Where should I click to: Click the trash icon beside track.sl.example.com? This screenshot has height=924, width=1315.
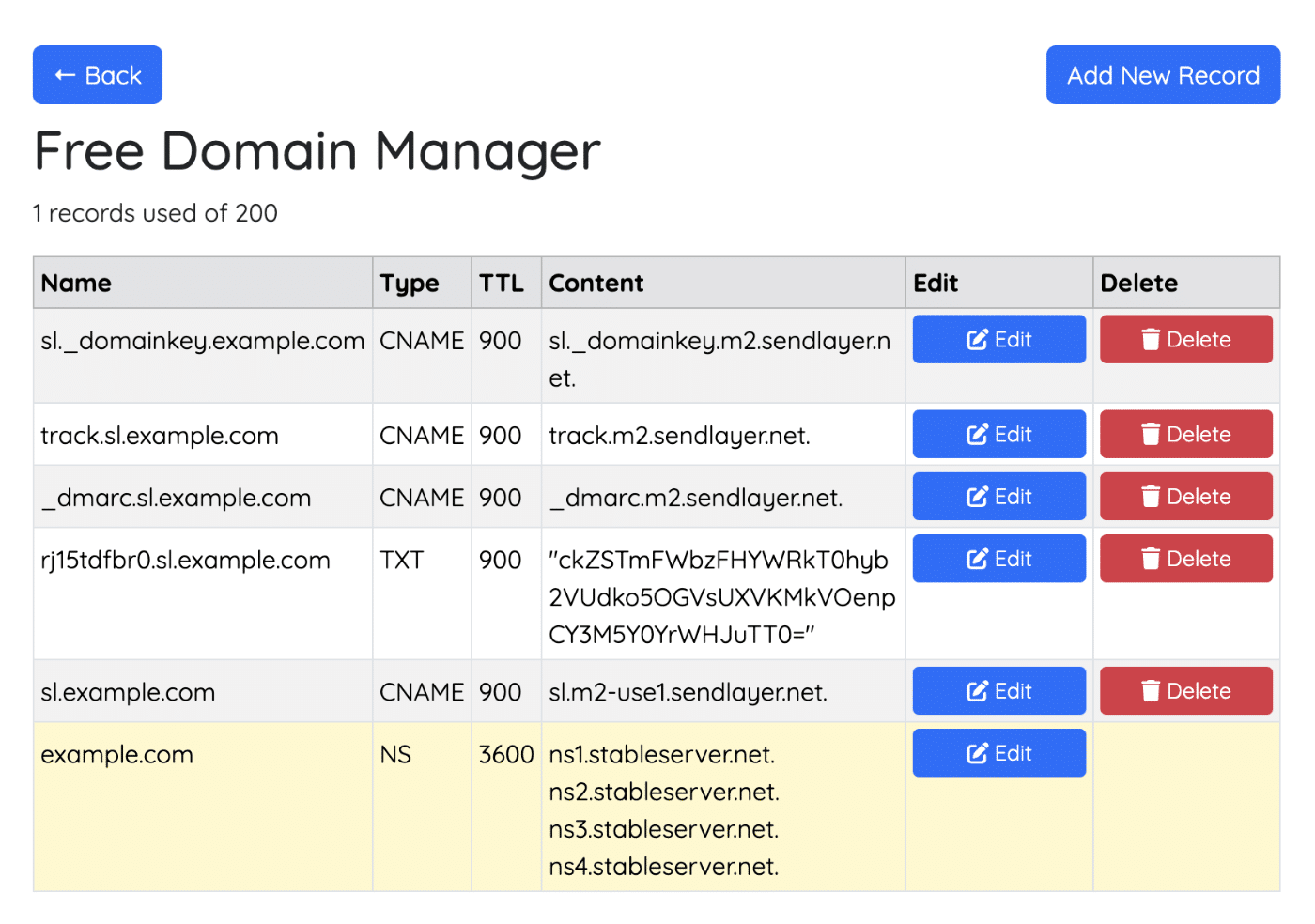click(1153, 434)
